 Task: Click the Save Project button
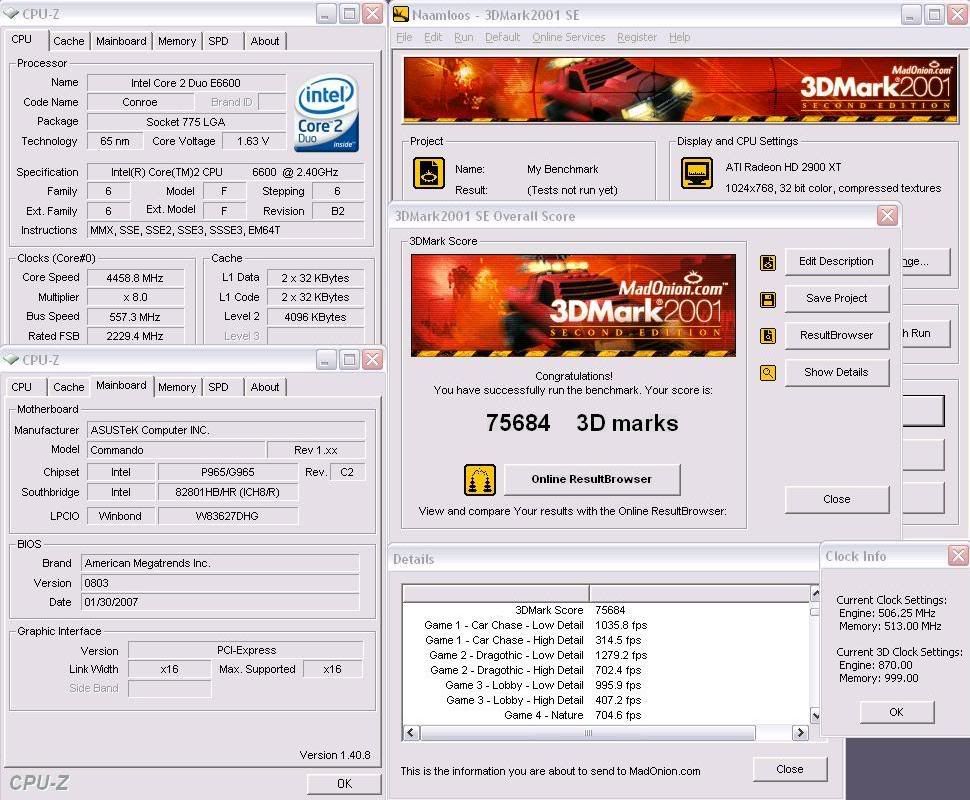(836, 299)
